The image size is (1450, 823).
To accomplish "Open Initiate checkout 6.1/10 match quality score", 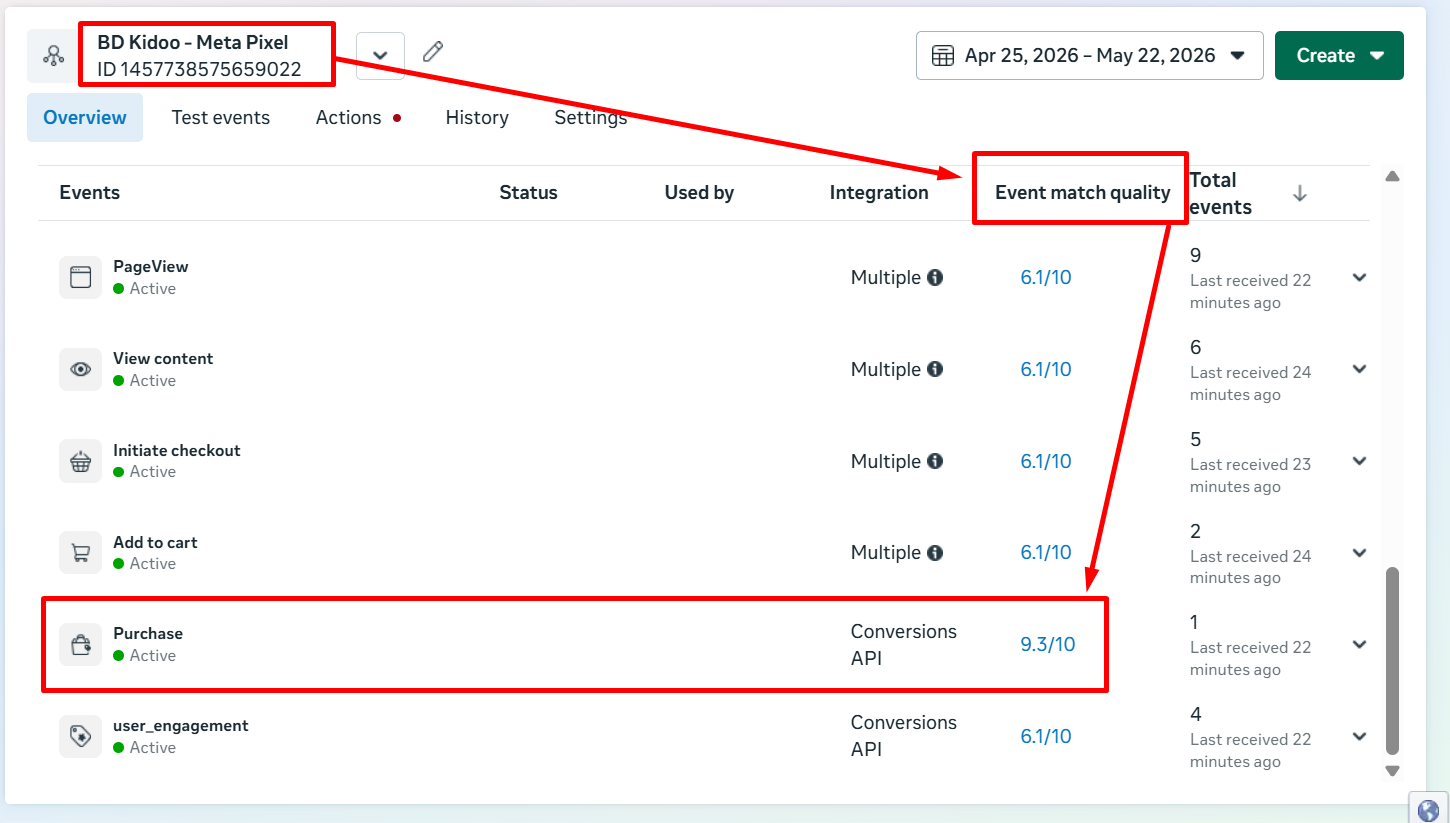I will 1045,461.
